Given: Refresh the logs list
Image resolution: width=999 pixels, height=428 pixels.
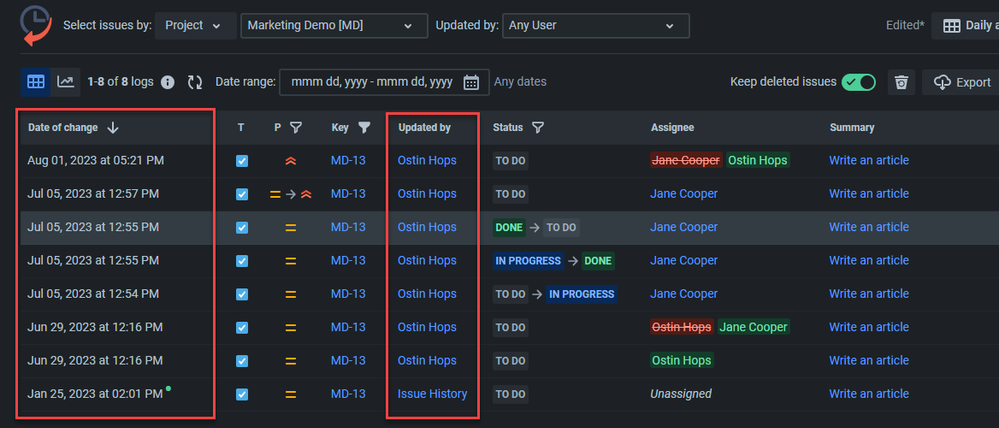Looking at the screenshot, I should [195, 82].
